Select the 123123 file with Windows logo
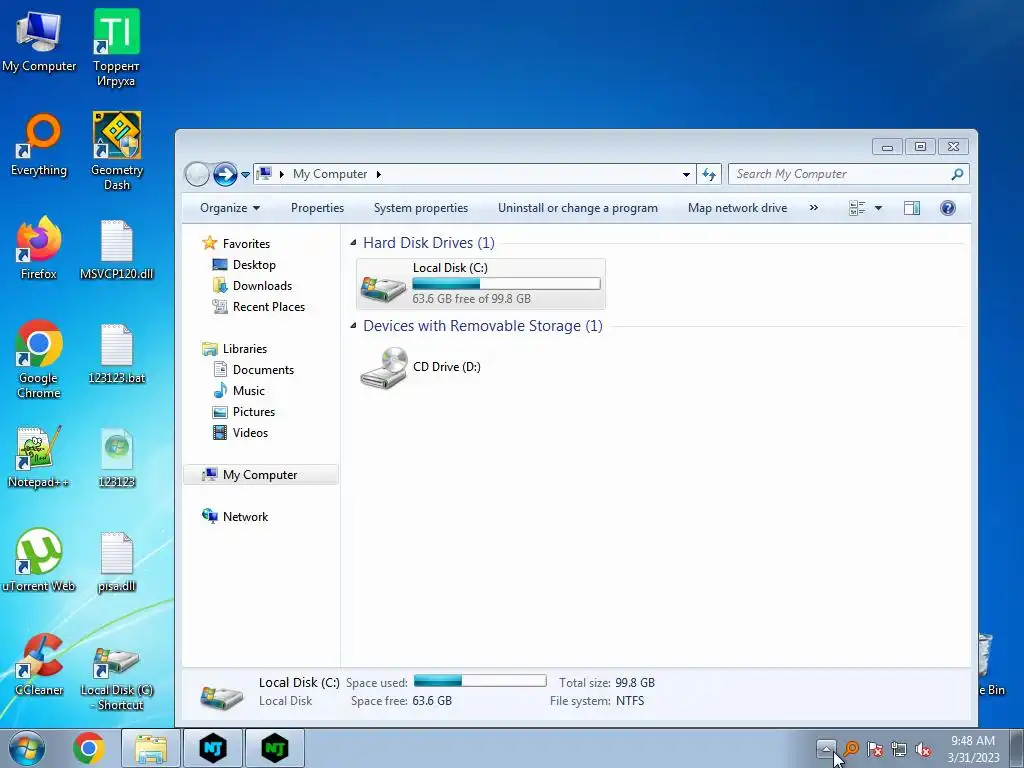 pos(116,457)
